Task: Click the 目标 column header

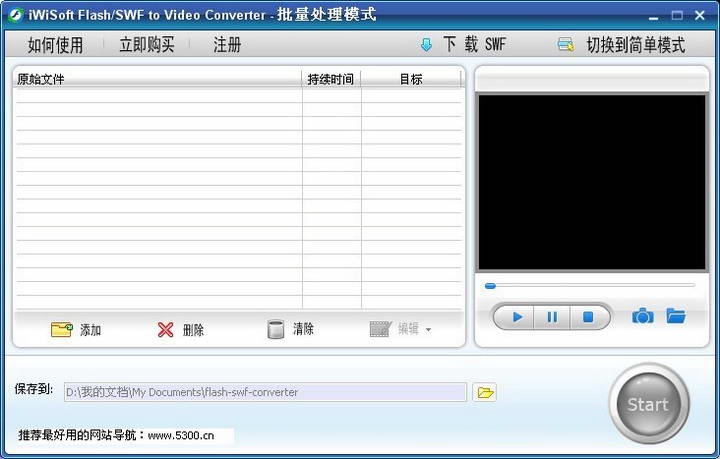Action: point(411,79)
